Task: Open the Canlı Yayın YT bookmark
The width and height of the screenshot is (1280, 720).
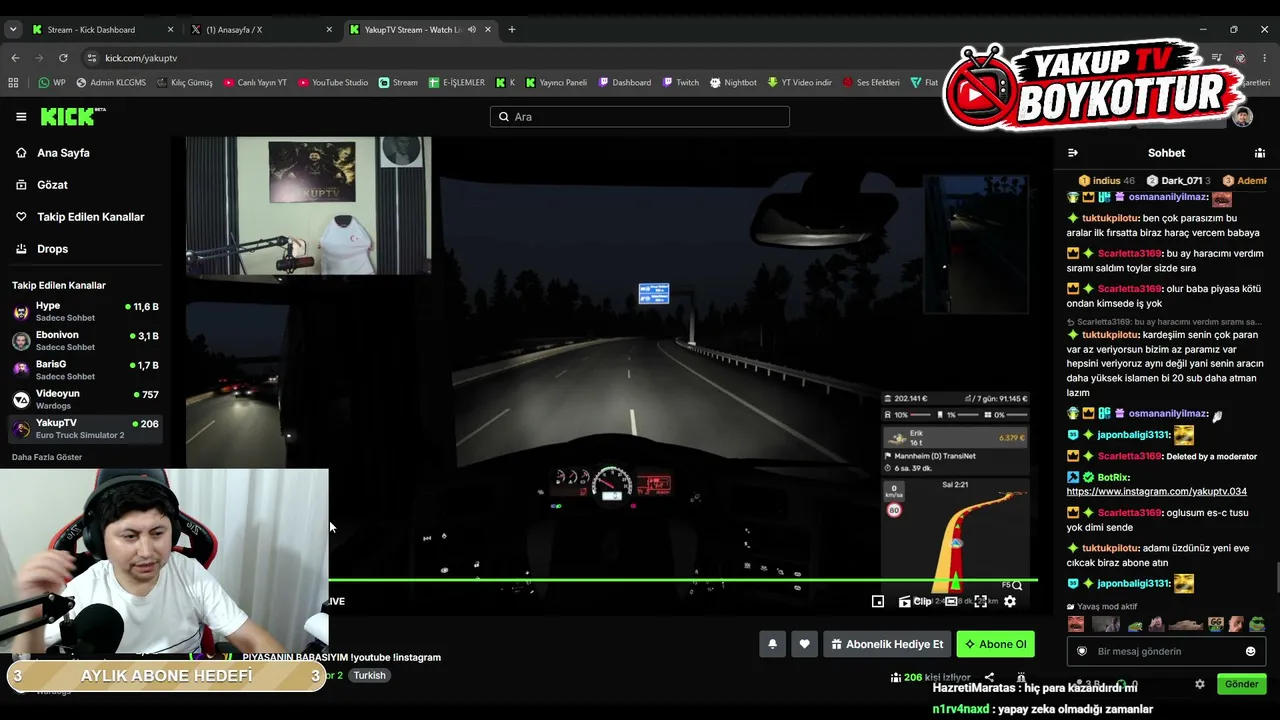Action: click(255, 82)
